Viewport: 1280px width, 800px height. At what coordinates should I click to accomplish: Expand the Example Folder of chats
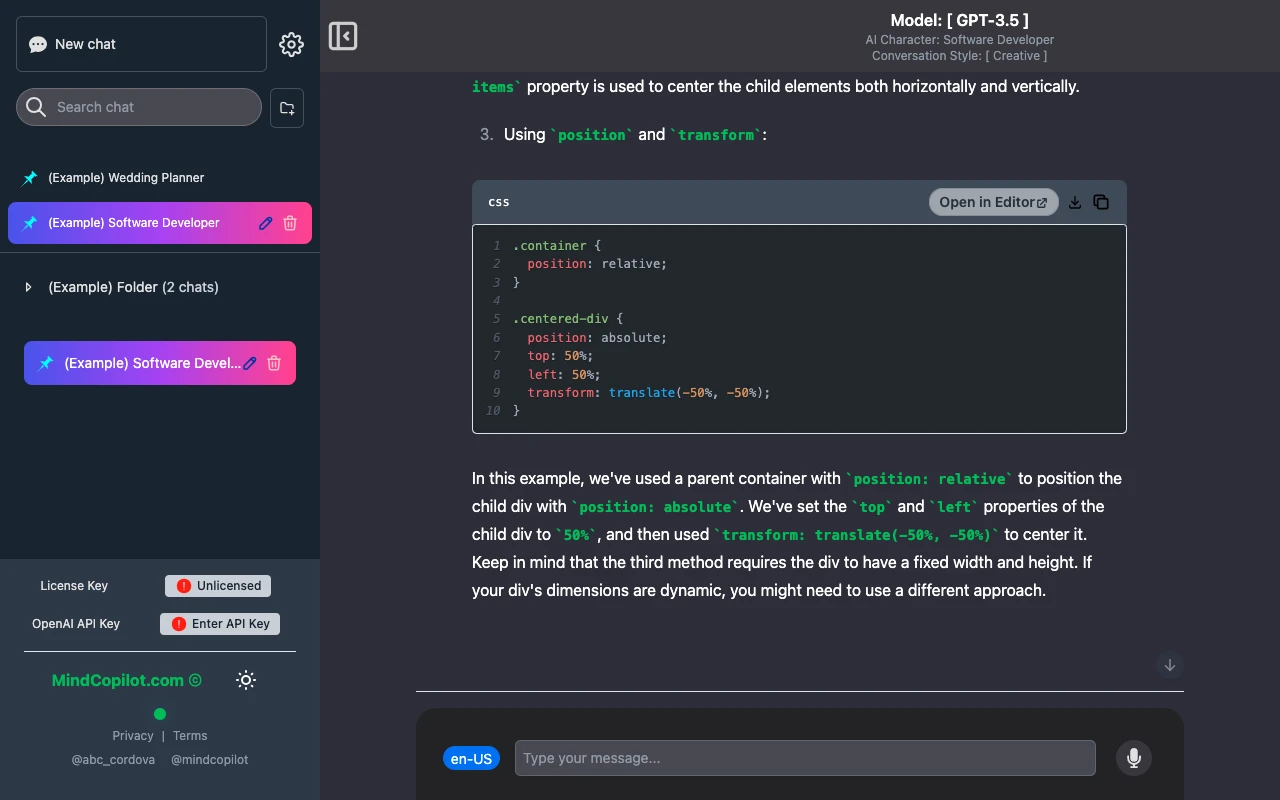29,287
